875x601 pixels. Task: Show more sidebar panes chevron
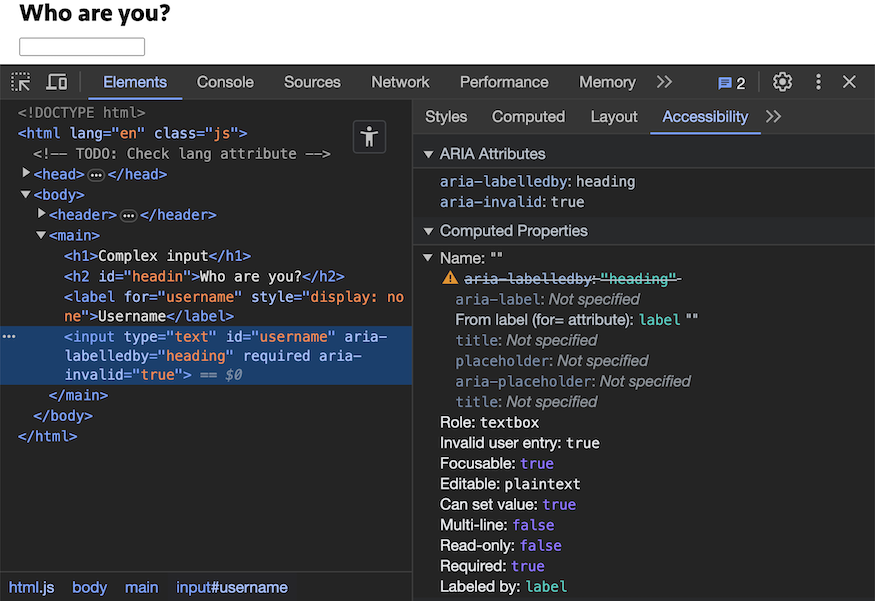tap(773, 116)
